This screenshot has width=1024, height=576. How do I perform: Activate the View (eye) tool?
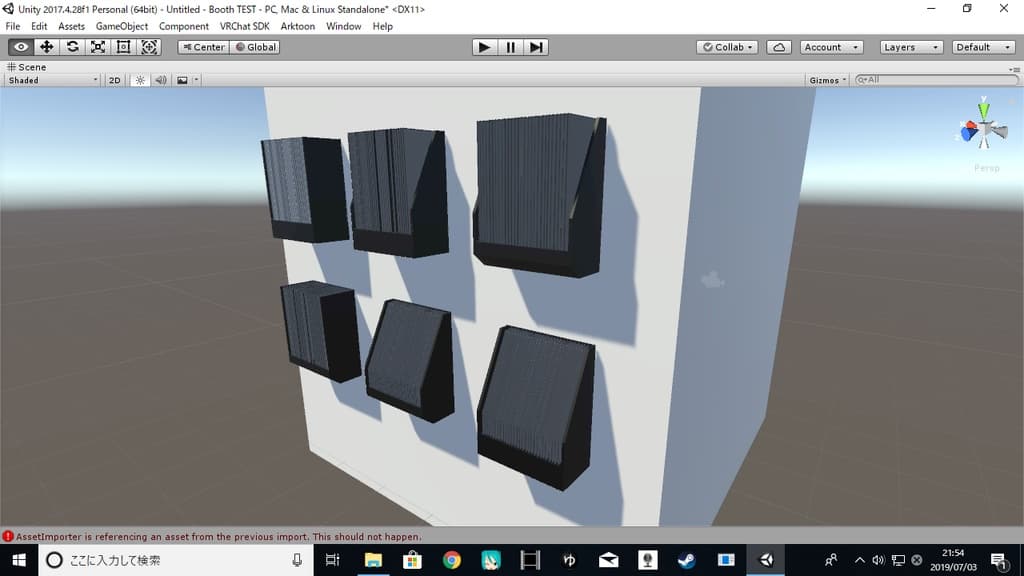[x=20, y=47]
